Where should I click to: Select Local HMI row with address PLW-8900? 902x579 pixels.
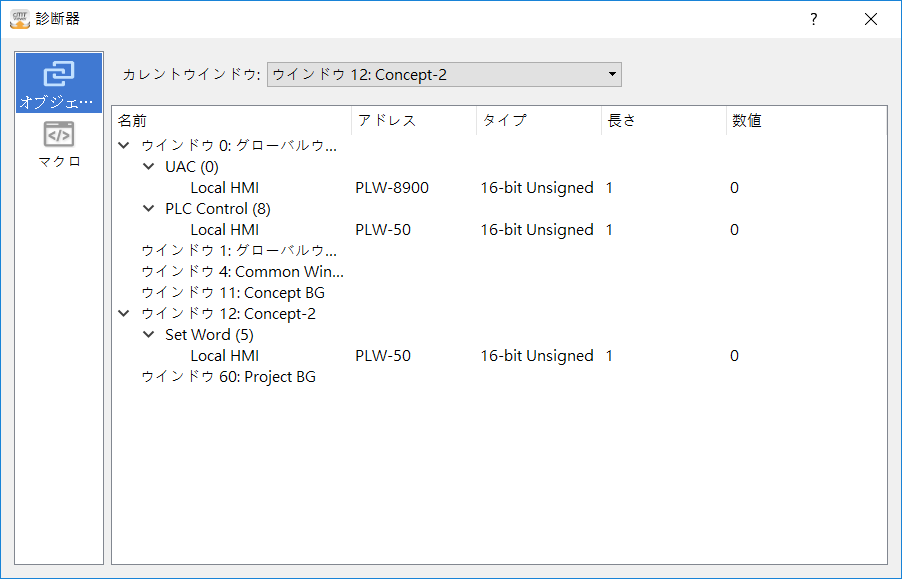pos(224,188)
